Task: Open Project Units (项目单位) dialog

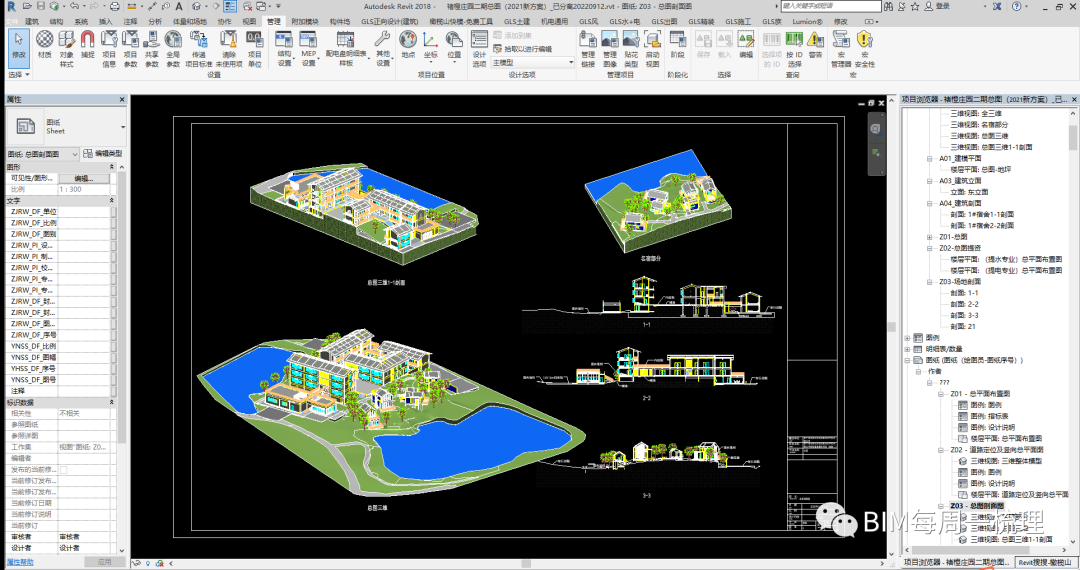Action: coord(254,45)
